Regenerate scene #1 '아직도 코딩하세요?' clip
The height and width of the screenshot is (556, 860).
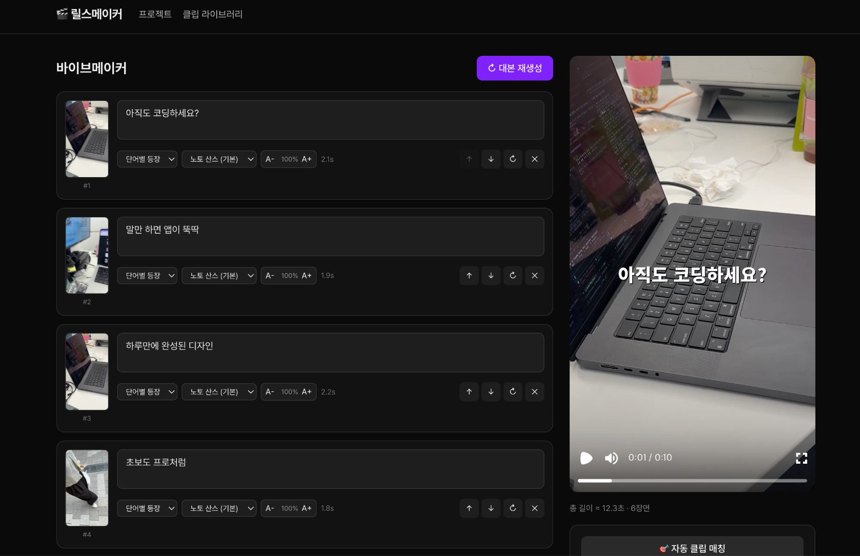(513, 159)
